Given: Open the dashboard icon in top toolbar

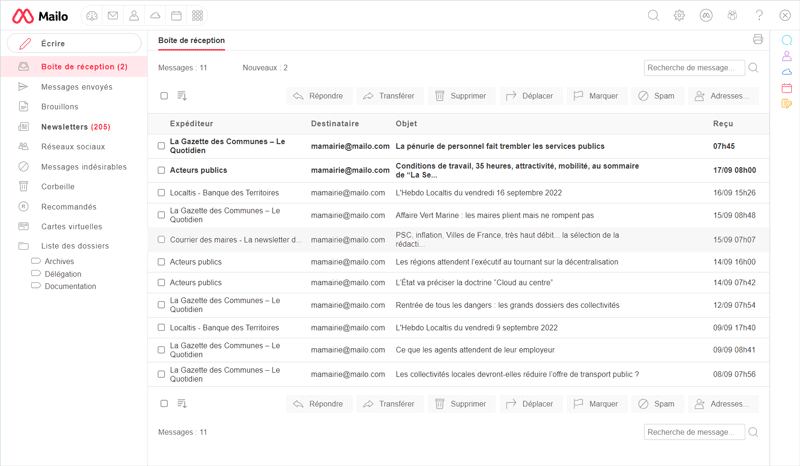Looking at the screenshot, I should click(92, 16).
